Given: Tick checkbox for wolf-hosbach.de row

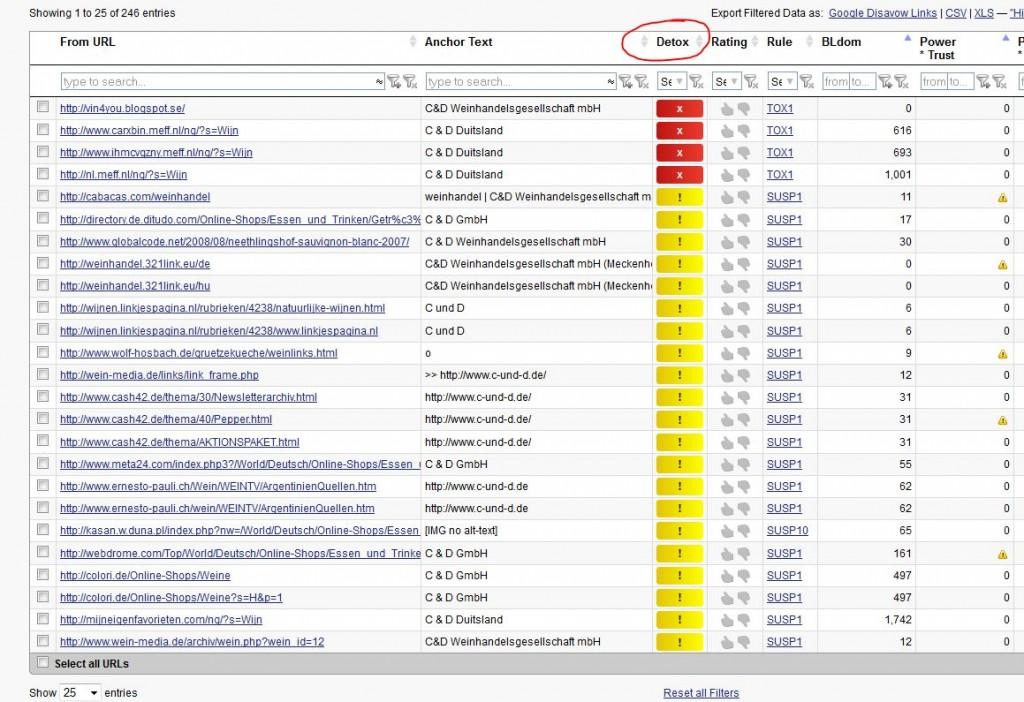Looking at the screenshot, I should (x=43, y=352).
